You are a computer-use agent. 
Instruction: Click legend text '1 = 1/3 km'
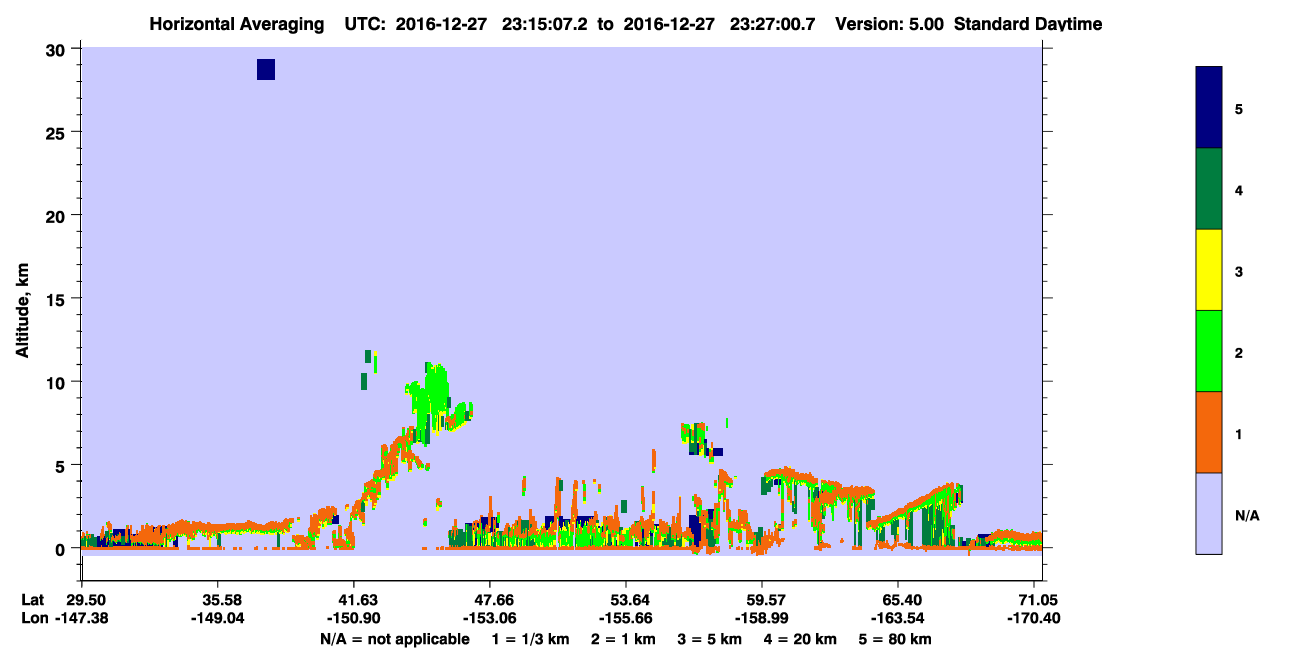[530, 639]
